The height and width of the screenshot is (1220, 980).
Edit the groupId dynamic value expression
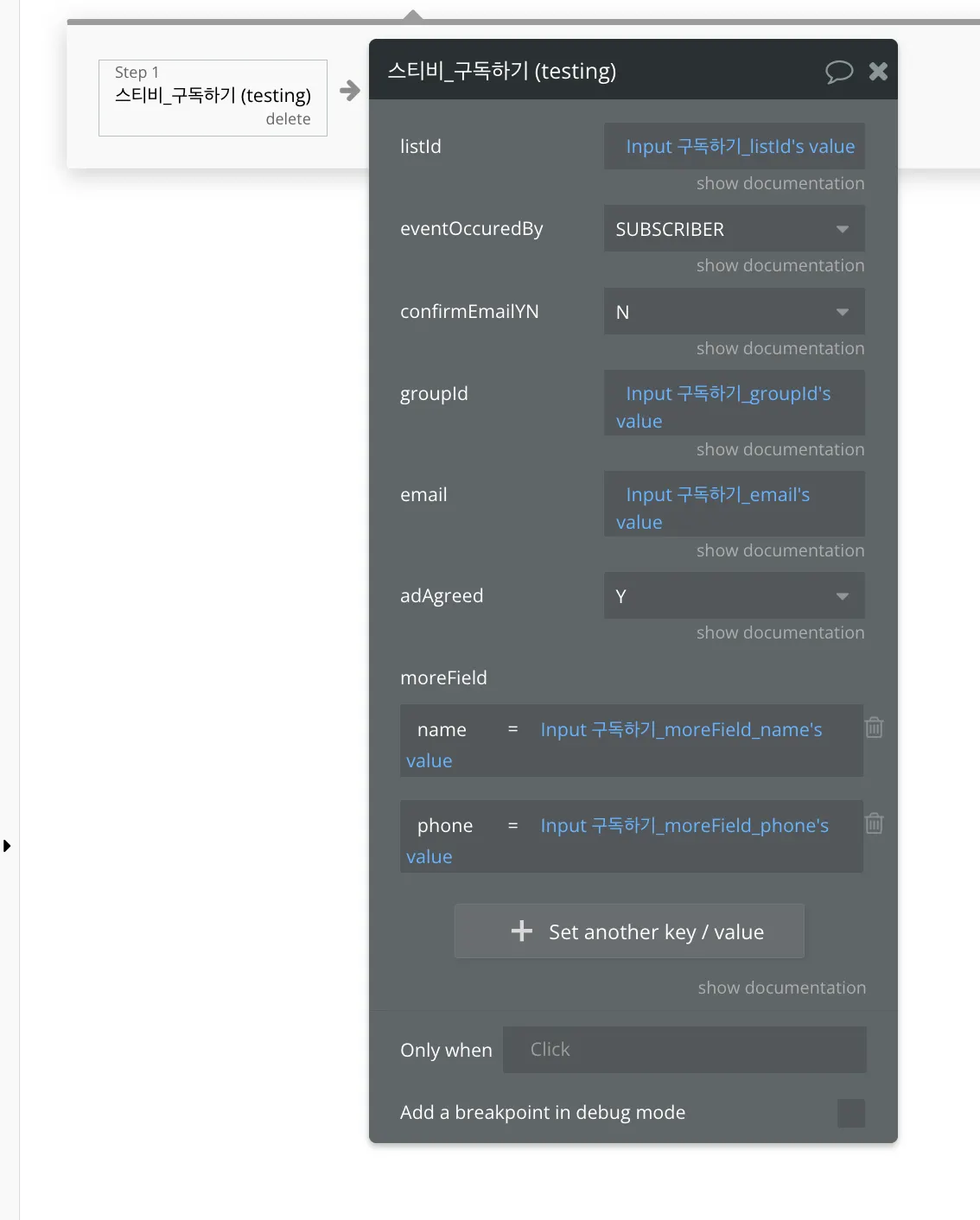pyautogui.click(x=728, y=395)
